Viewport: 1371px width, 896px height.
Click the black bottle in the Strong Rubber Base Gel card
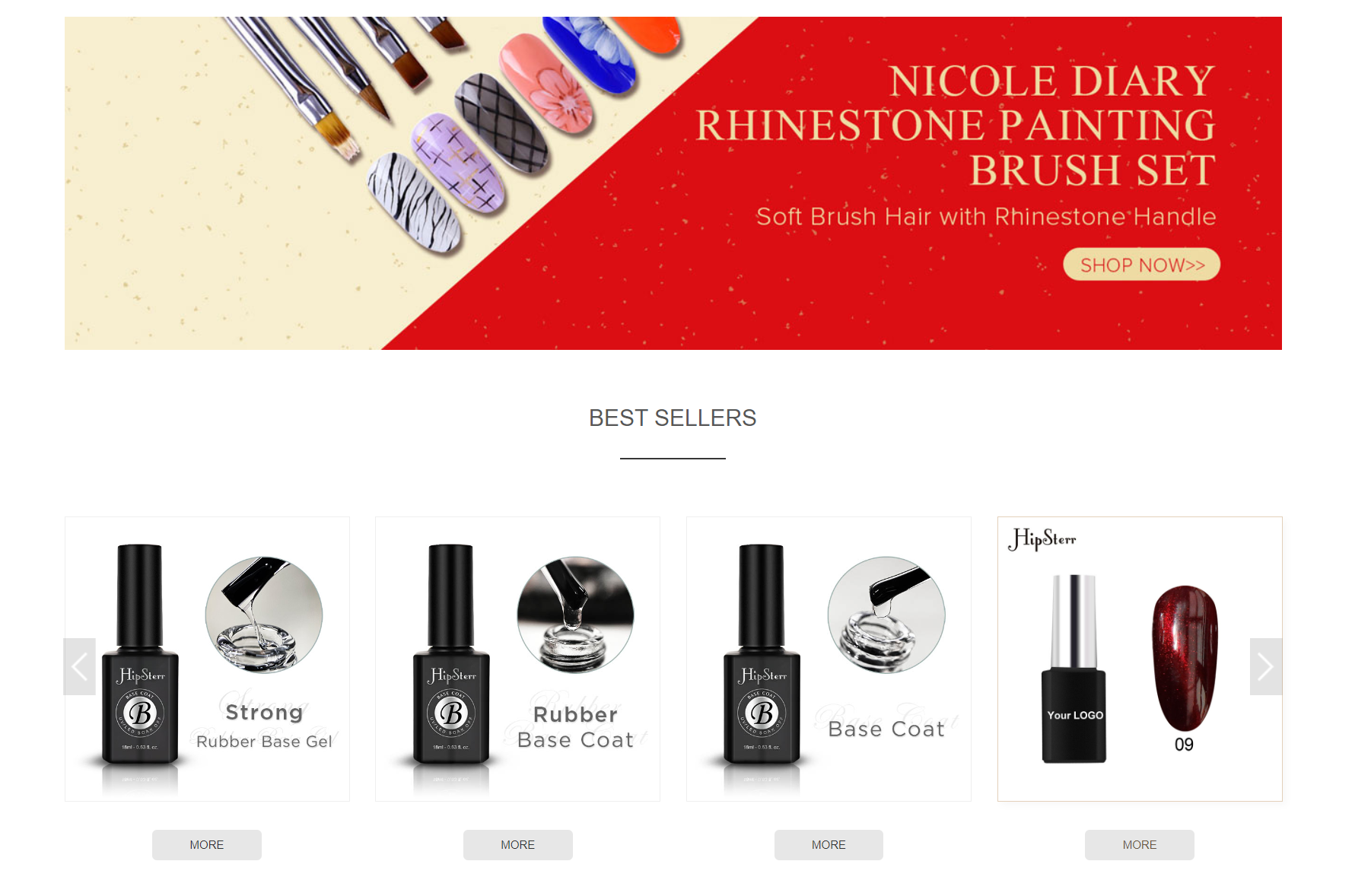140,654
